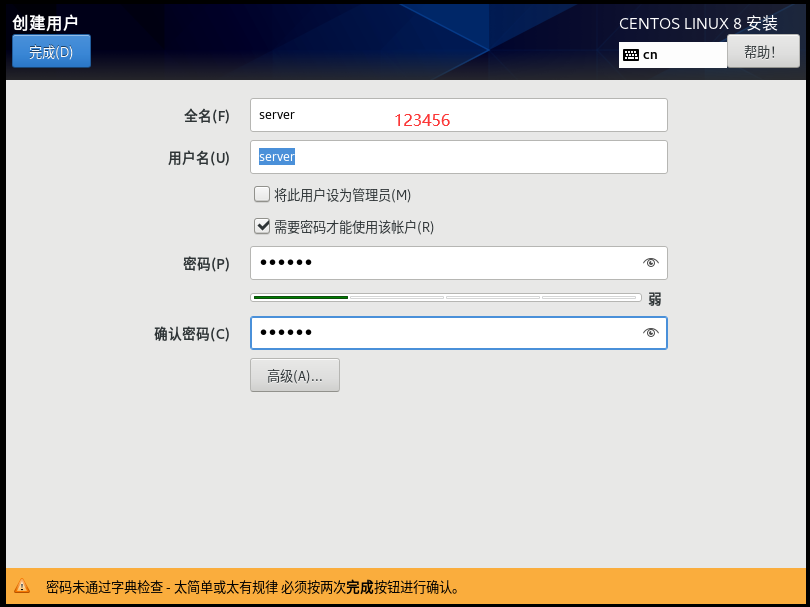
Task: Click the dictionary check warning message
Action: click(253, 587)
